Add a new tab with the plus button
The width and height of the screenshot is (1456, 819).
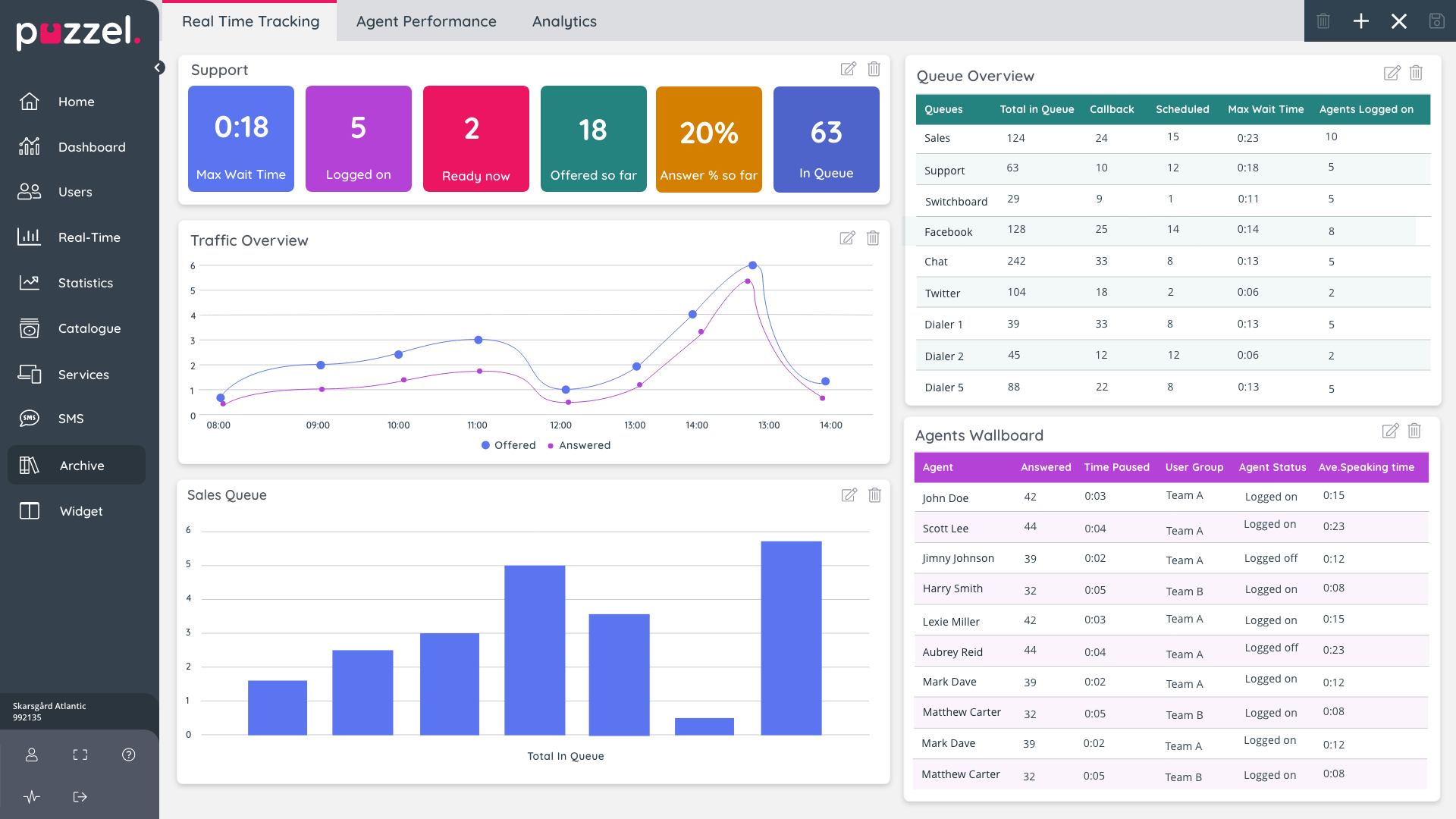pyautogui.click(x=1361, y=20)
